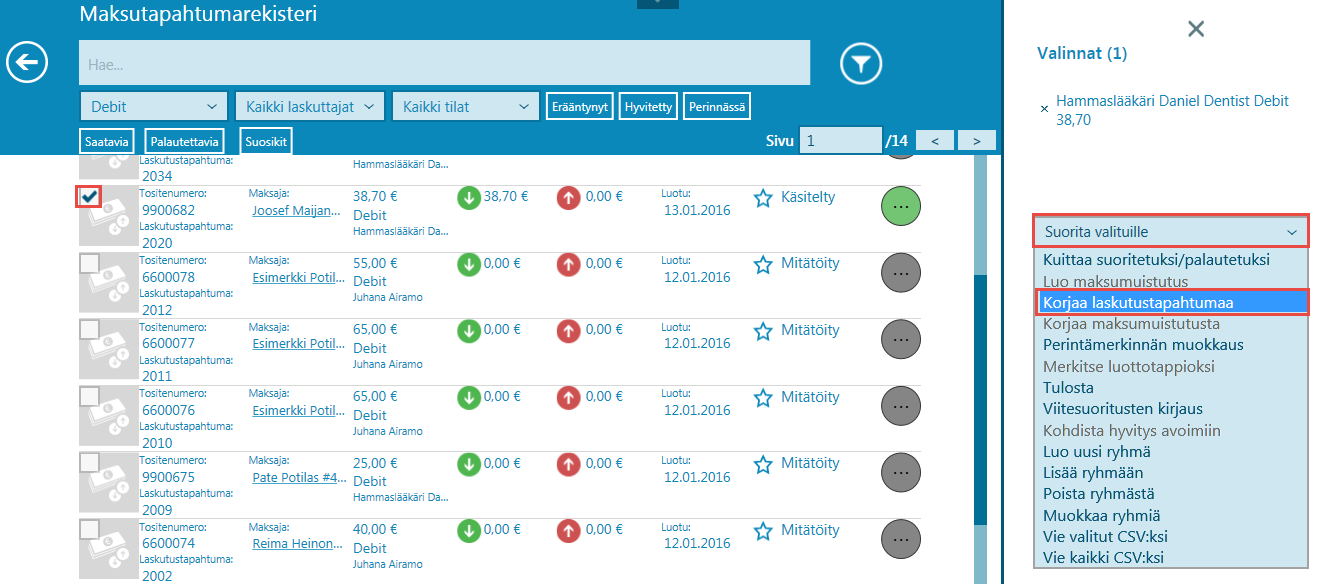This screenshot has width=1322, height=584.
Task: Open green more-actions button for voucher 9900682
Action: coord(900,205)
